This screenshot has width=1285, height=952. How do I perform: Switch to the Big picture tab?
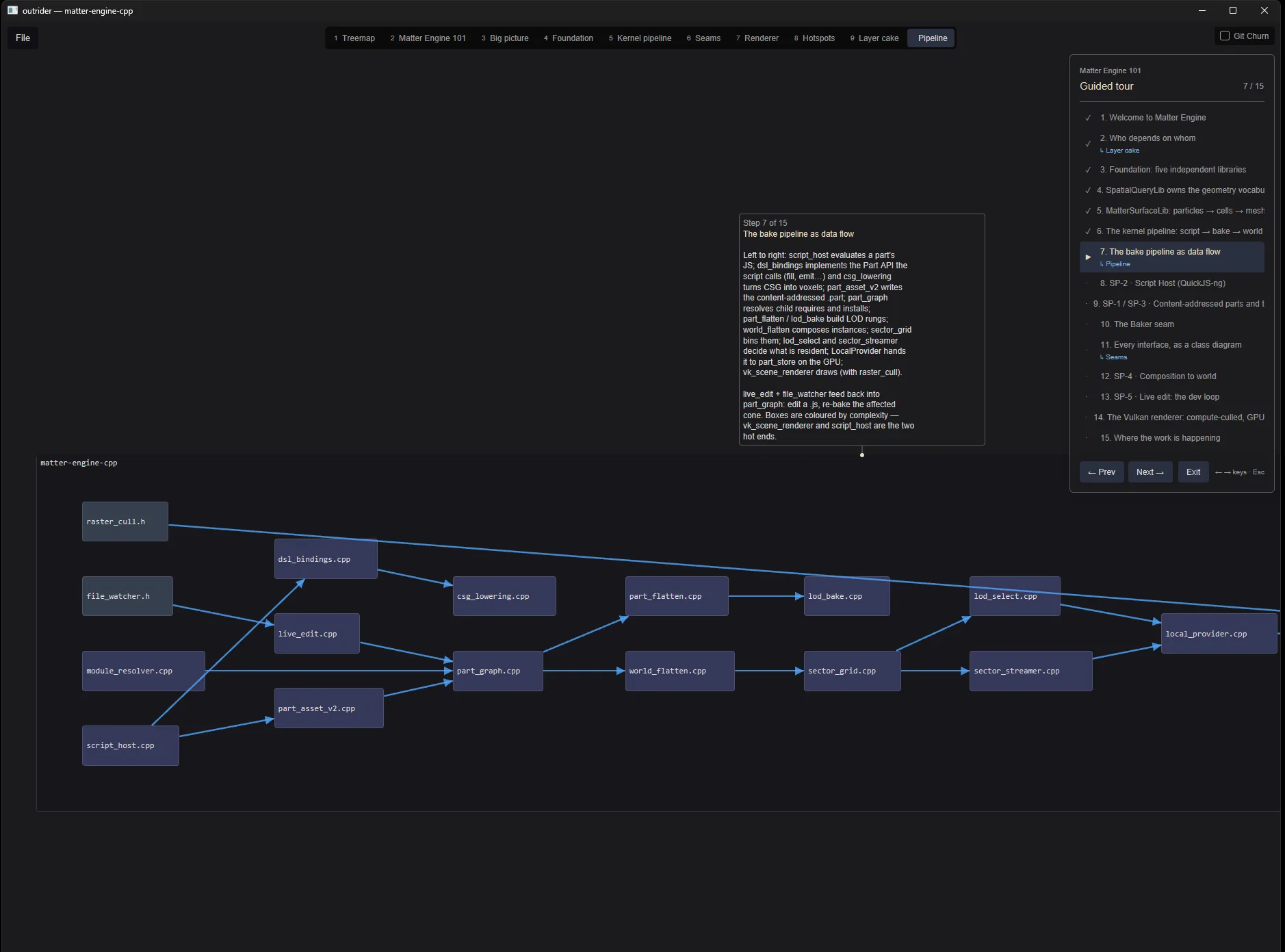[x=505, y=38]
